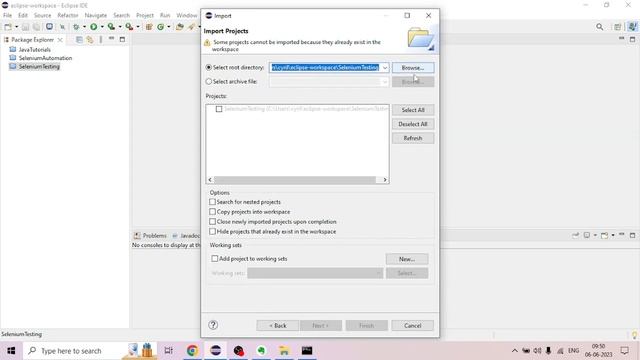The image size is (640, 360).
Task: Minimize the Package Explorer view
Action: [x=111, y=39]
